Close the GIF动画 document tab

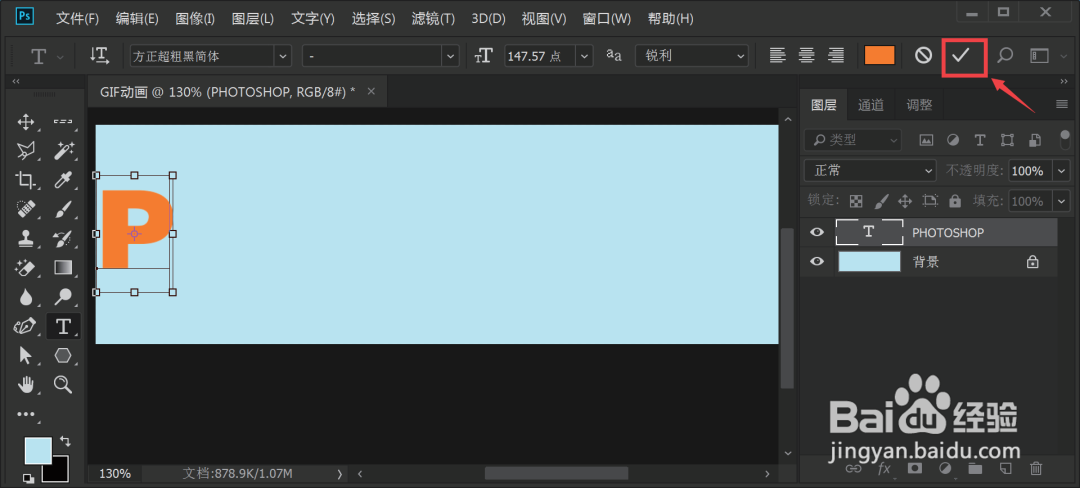tap(371, 92)
